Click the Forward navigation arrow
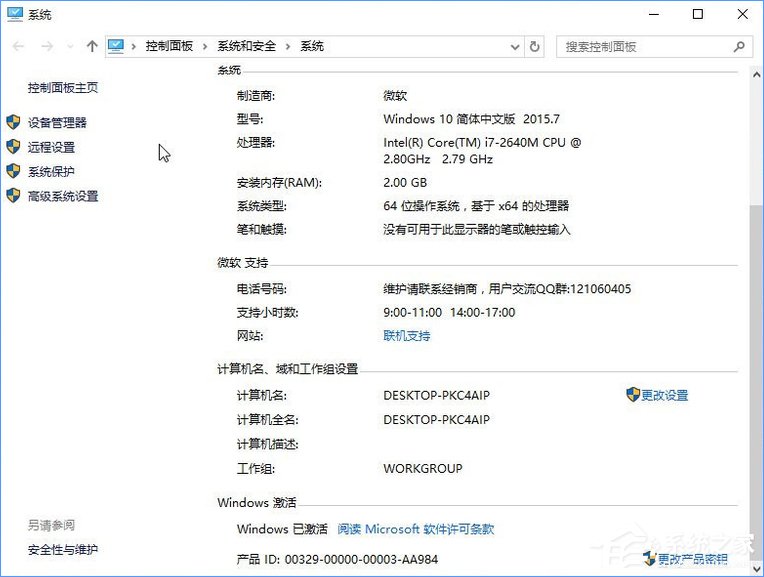 47,46
